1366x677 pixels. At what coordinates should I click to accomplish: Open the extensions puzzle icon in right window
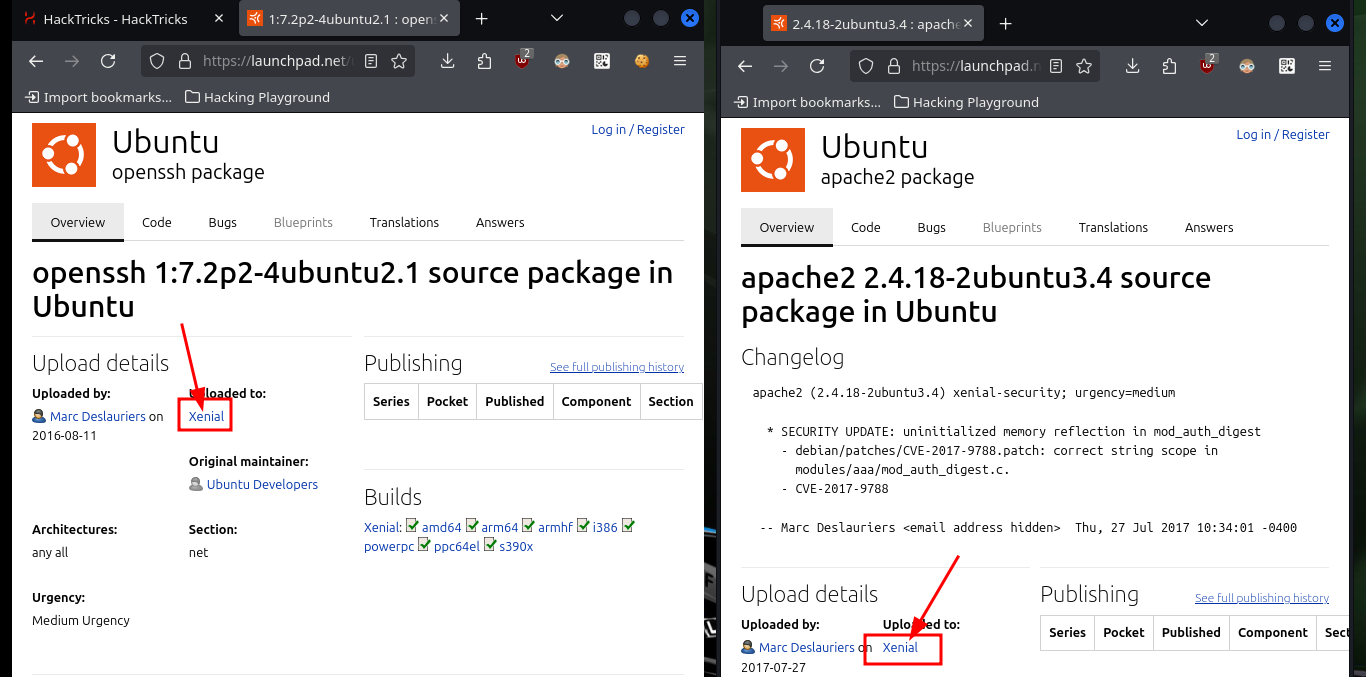pyautogui.click(x=1169, y=66)
